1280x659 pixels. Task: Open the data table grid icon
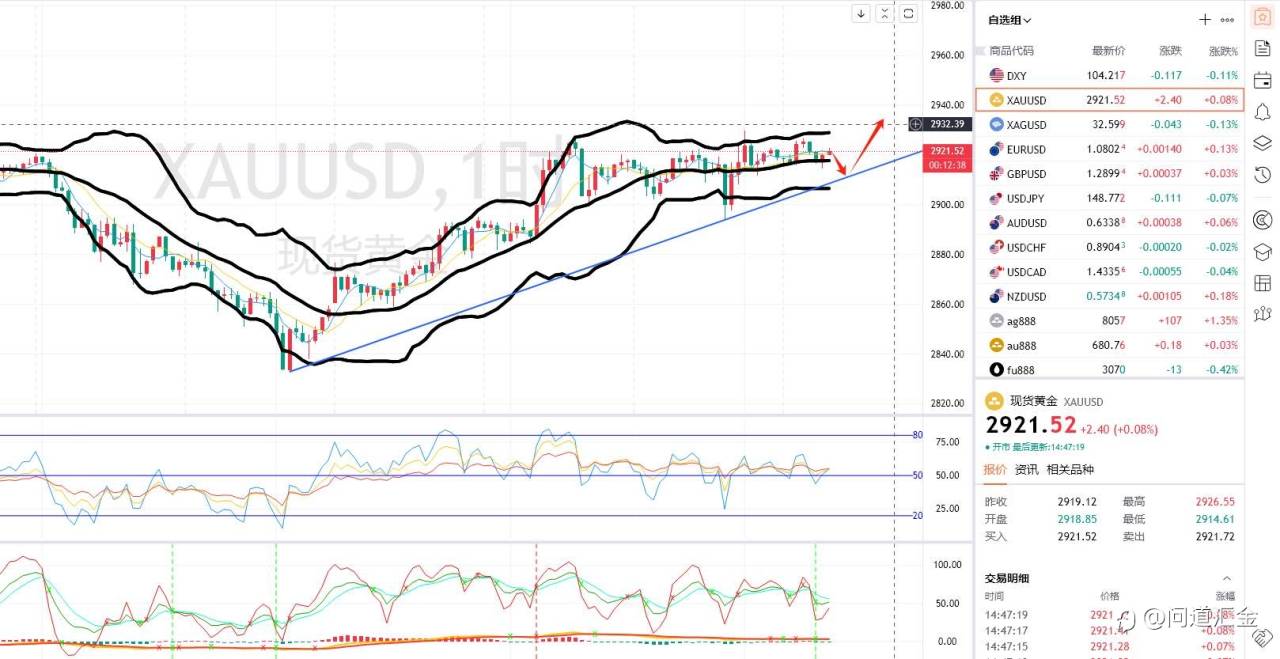tap(1262, 284)
